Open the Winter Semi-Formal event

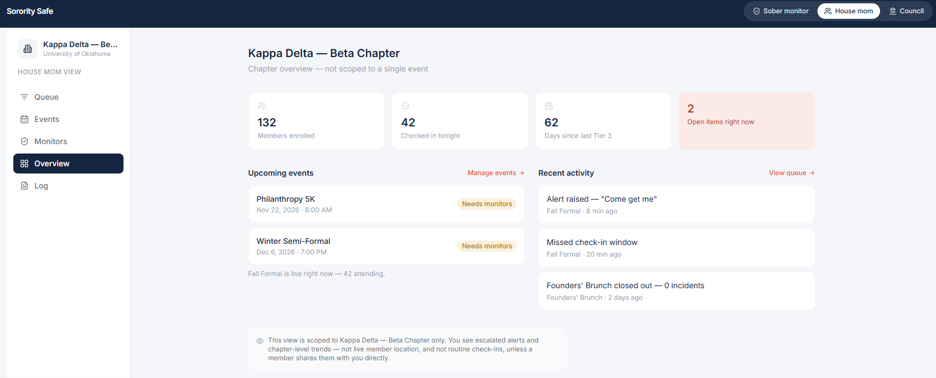click(386, 246)
